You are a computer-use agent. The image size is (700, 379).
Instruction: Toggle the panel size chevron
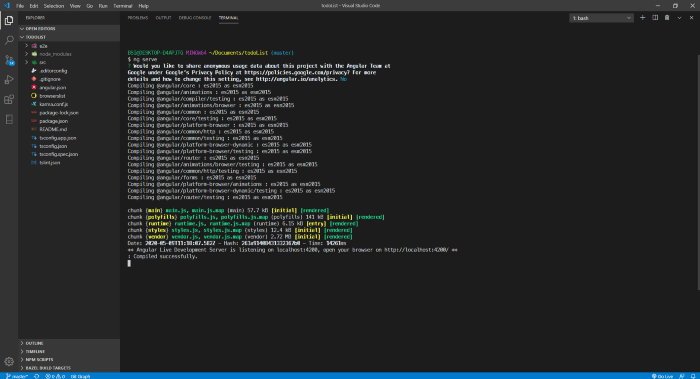[x=679, y=18]
